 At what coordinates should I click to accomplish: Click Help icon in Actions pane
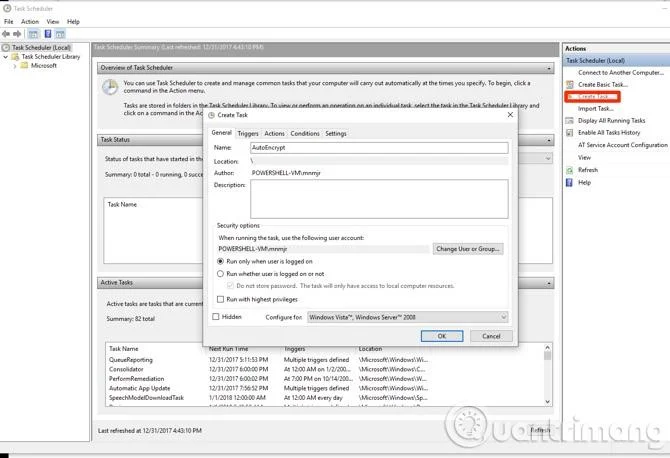point(569,182)
